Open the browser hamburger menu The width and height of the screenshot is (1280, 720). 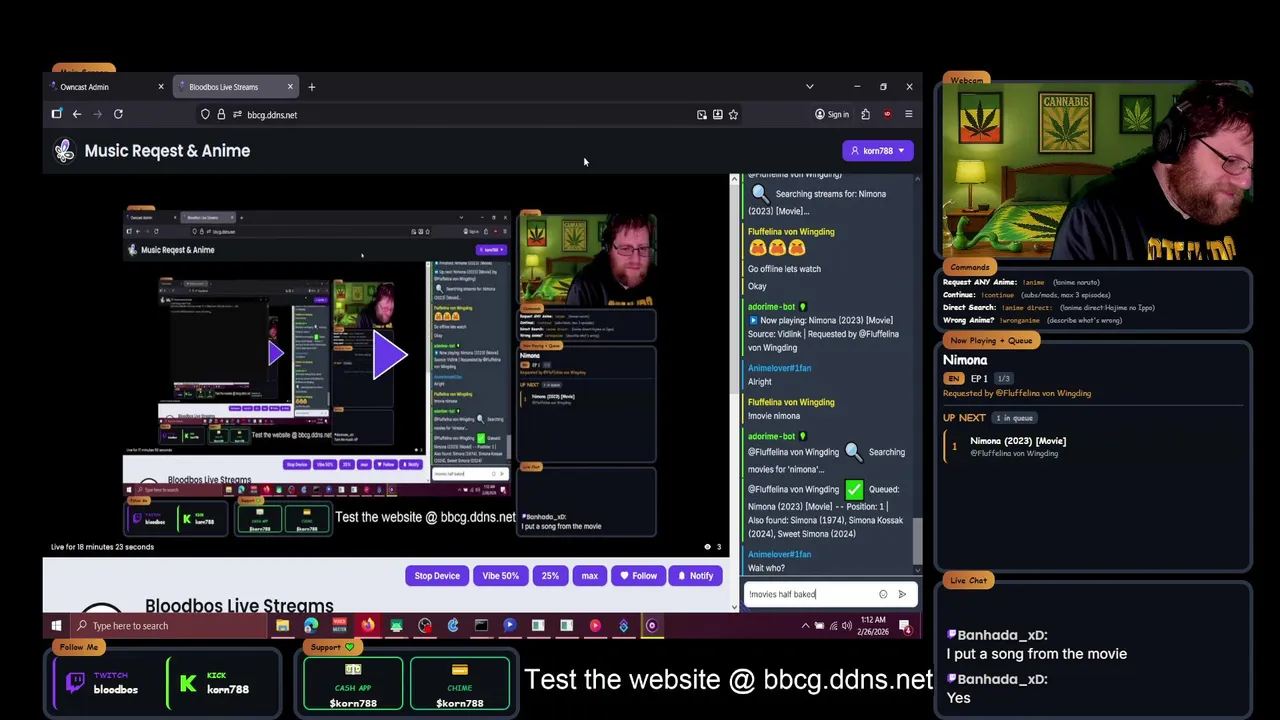pos(908,114)
